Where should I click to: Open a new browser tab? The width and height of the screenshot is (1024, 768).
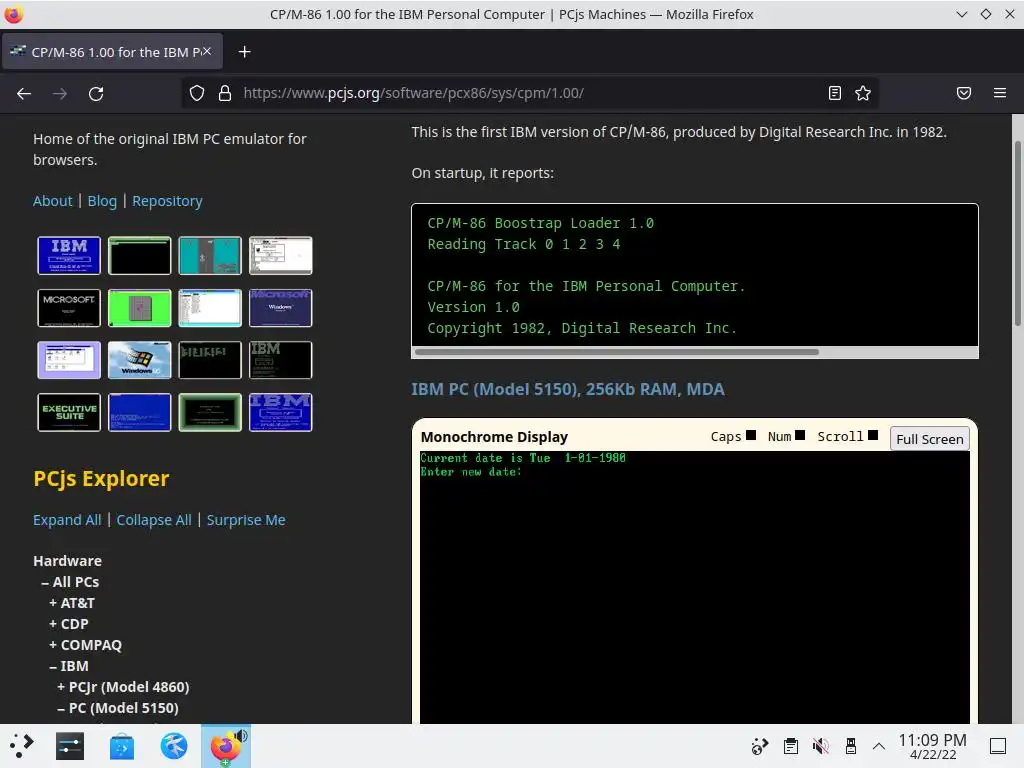[x=244, y=52]
